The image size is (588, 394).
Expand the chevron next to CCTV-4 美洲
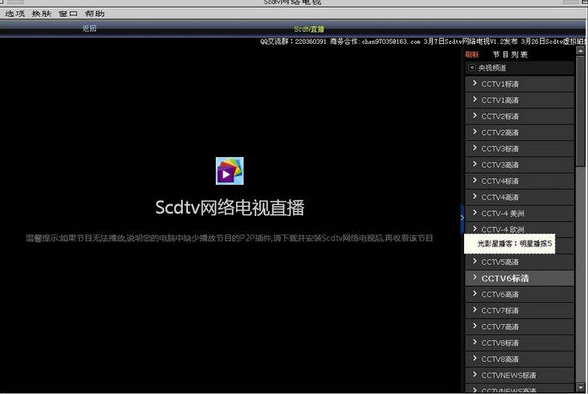(x=475, y=213)
